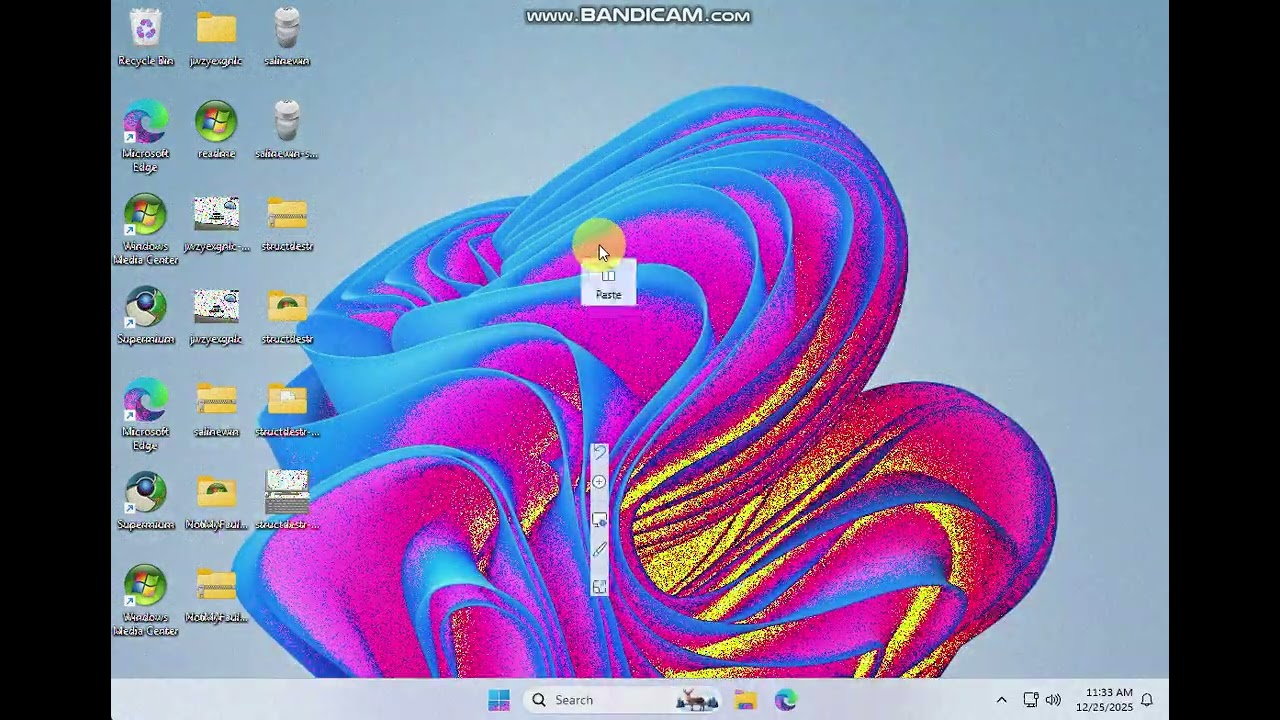Select the salinewin zipped folder
Image resolution: width=1280 pixels, height=720 pixels.
pos(216,409)
